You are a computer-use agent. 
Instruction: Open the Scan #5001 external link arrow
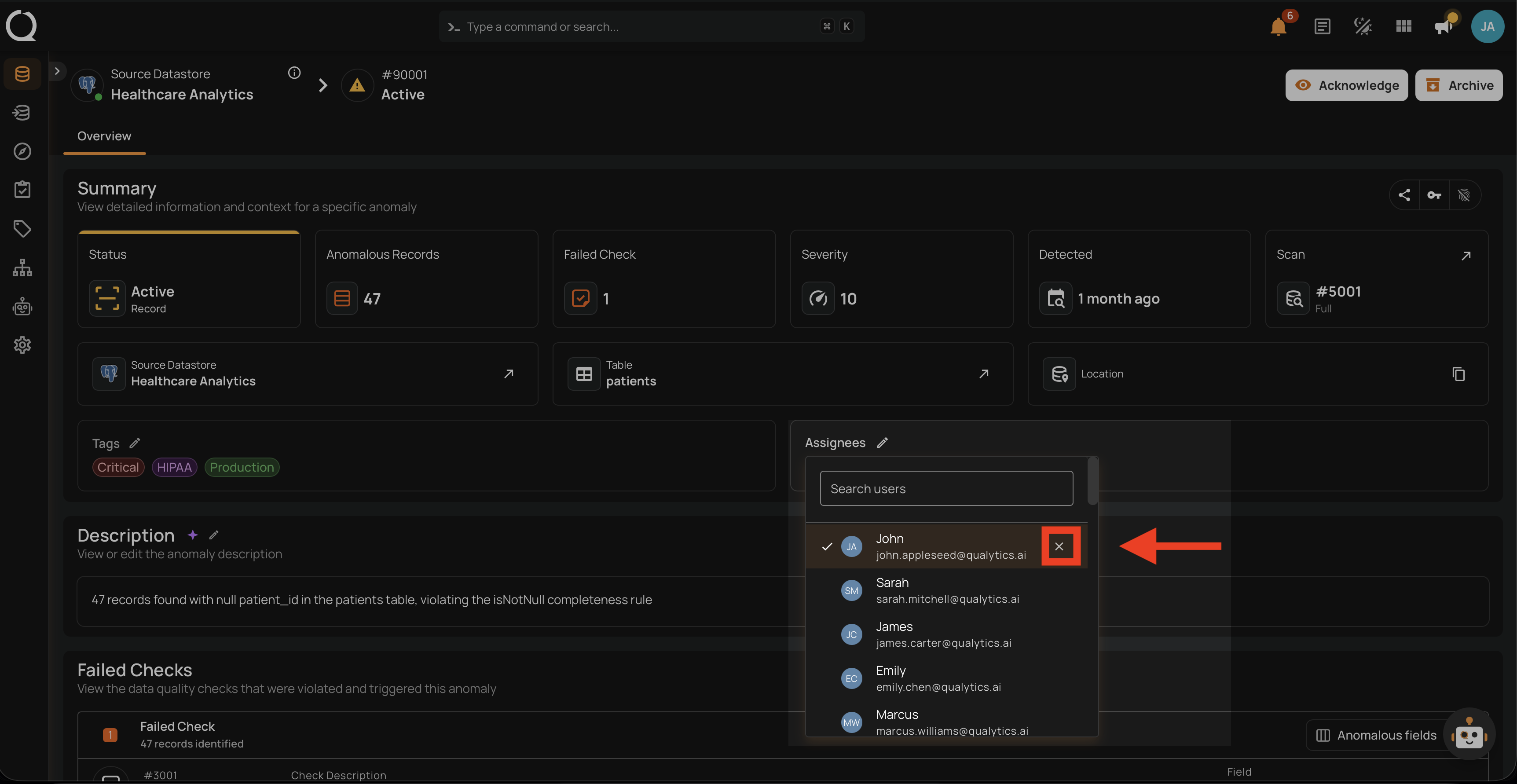(x=1466, y=256)
